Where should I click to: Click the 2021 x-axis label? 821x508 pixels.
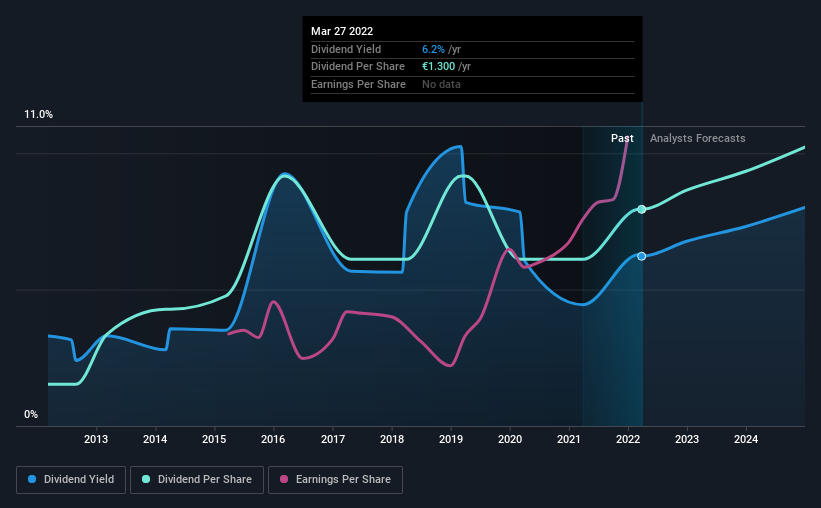click(569, 439)
